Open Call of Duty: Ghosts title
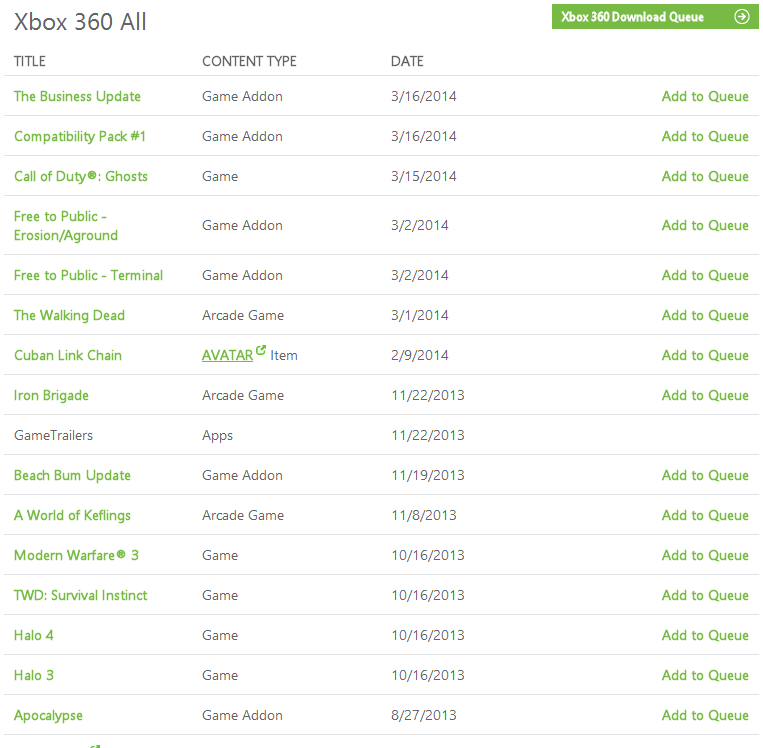 81,177
